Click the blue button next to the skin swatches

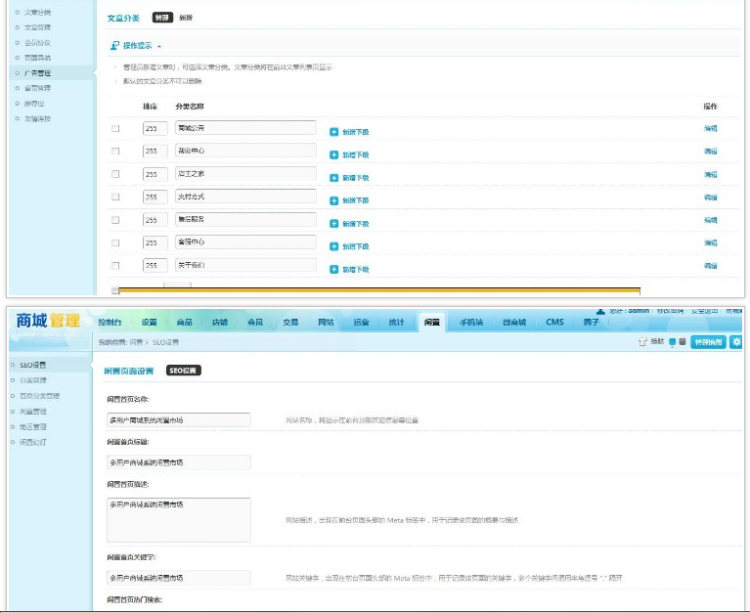[708, 342]
